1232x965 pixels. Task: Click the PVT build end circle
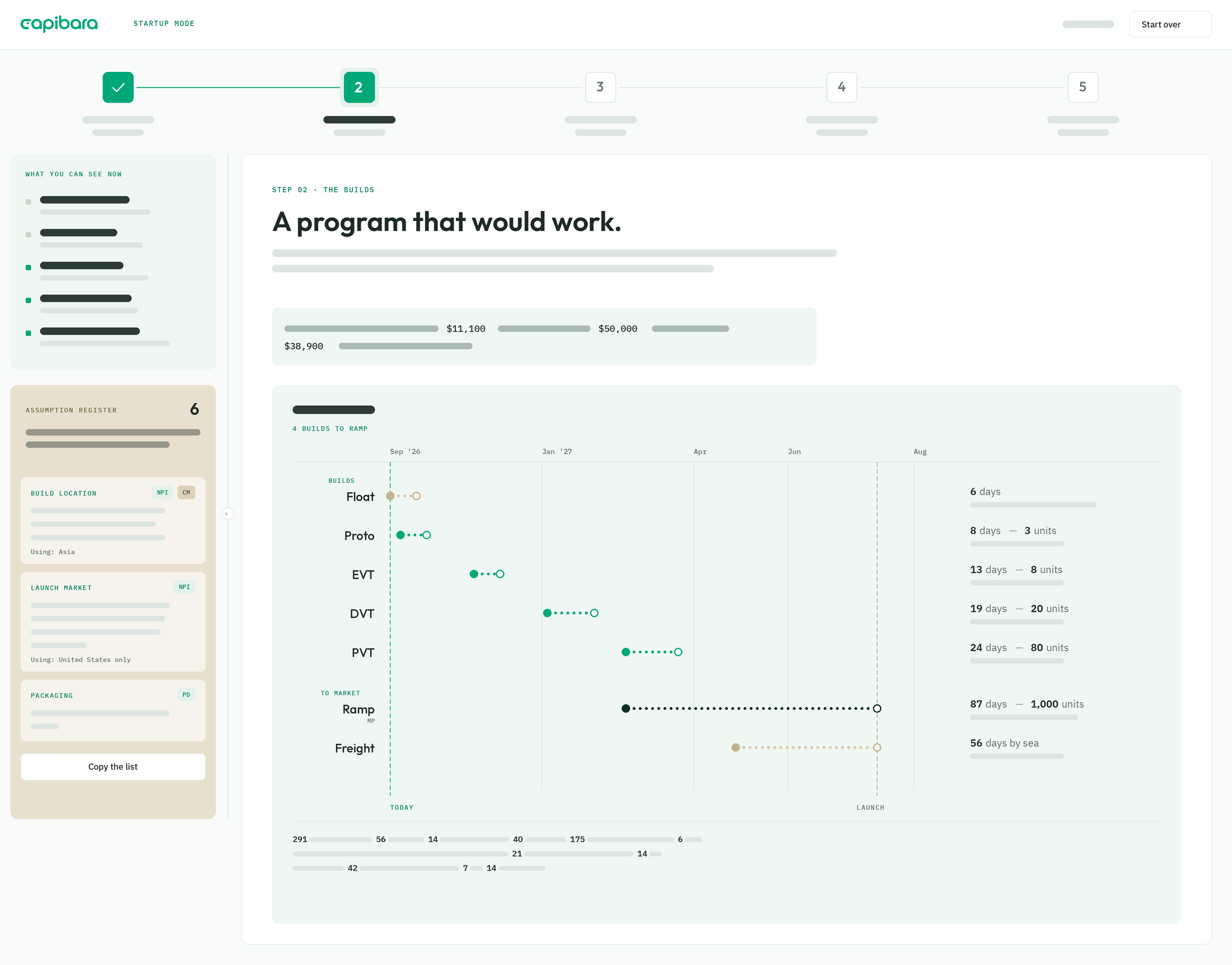click(x=679, y=652)
